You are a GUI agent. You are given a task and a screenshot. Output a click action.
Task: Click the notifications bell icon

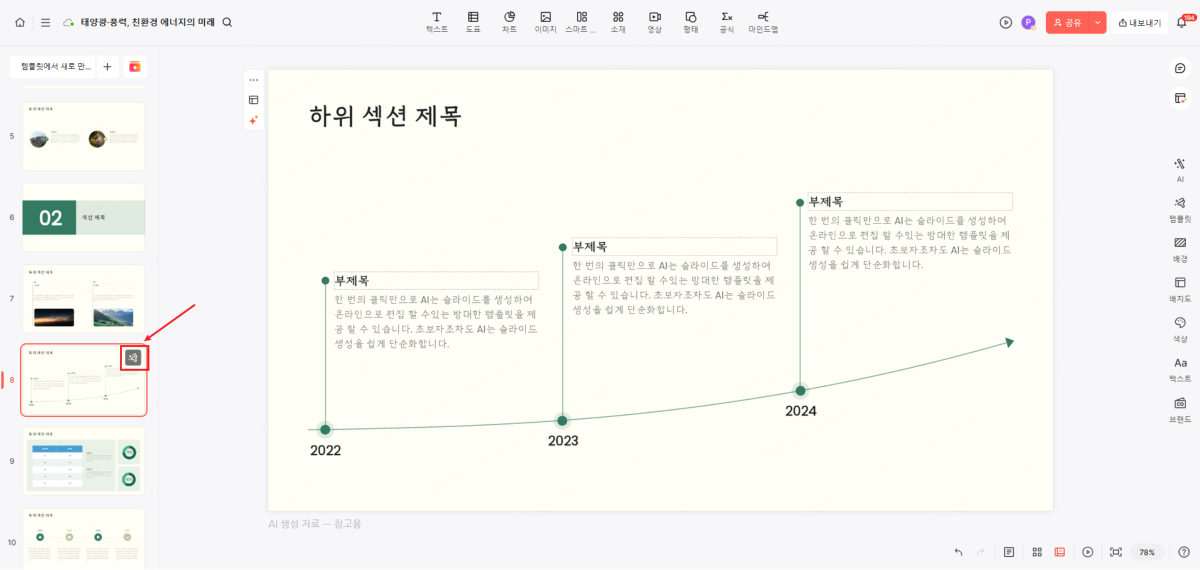tap(1182, 22)
